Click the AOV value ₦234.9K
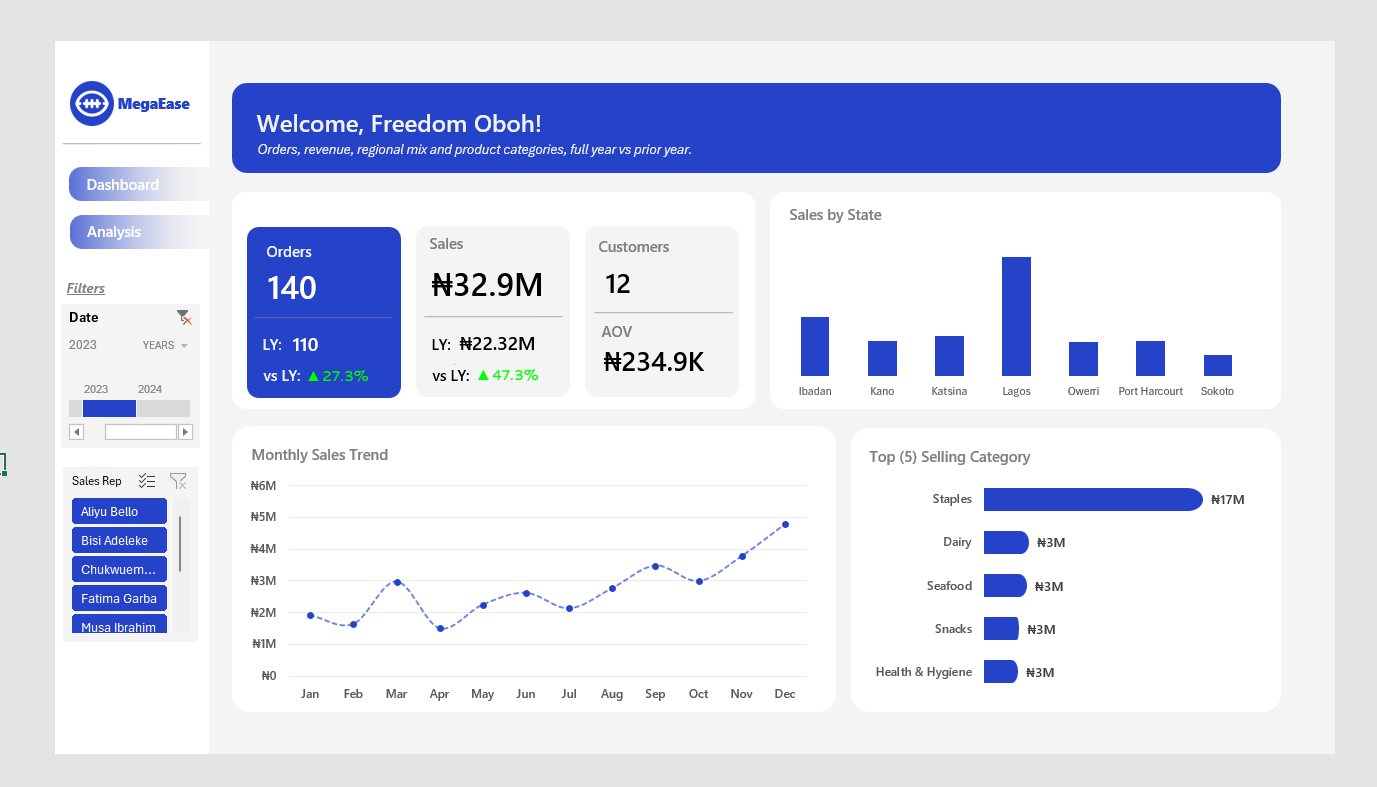 (652, 361)
